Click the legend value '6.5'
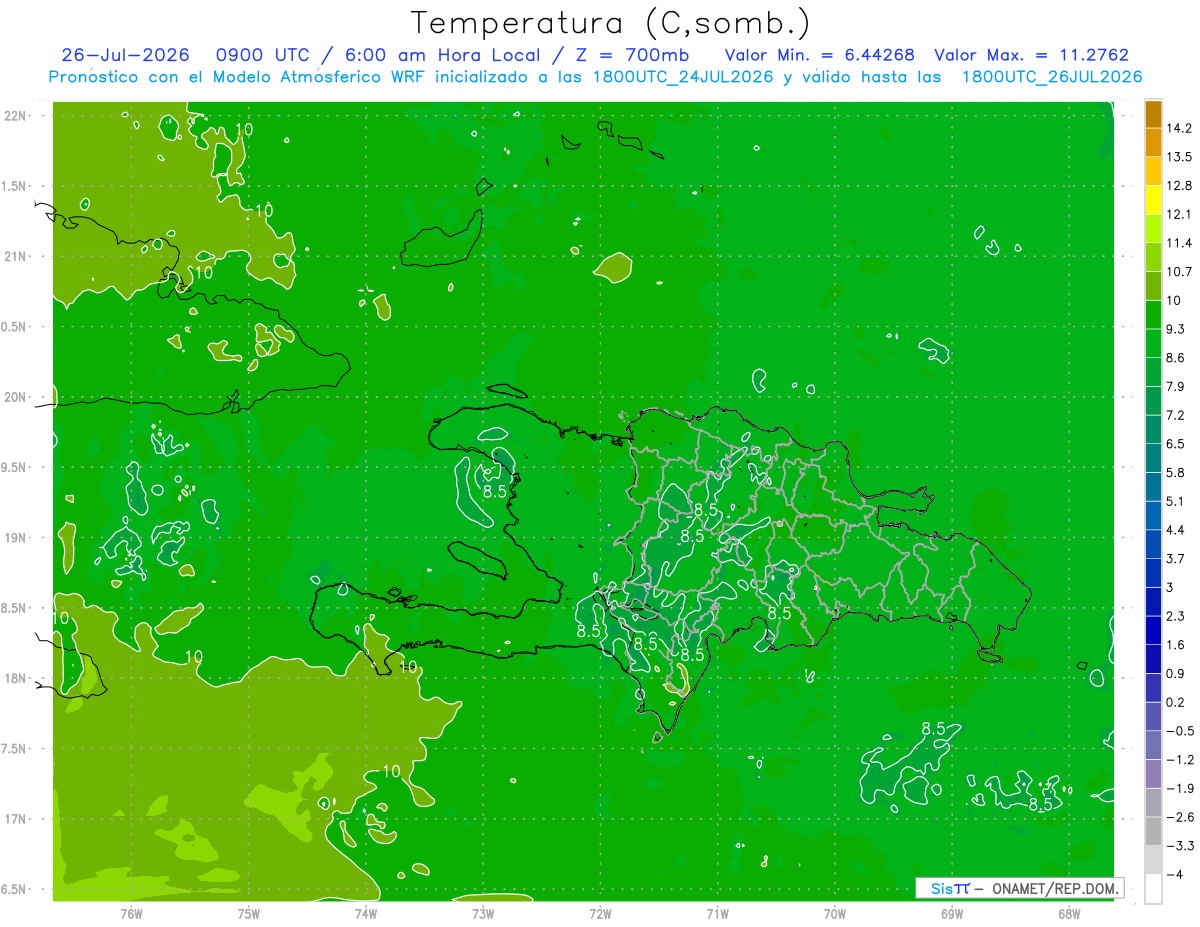1200x927 pixels. (1176, 444)
